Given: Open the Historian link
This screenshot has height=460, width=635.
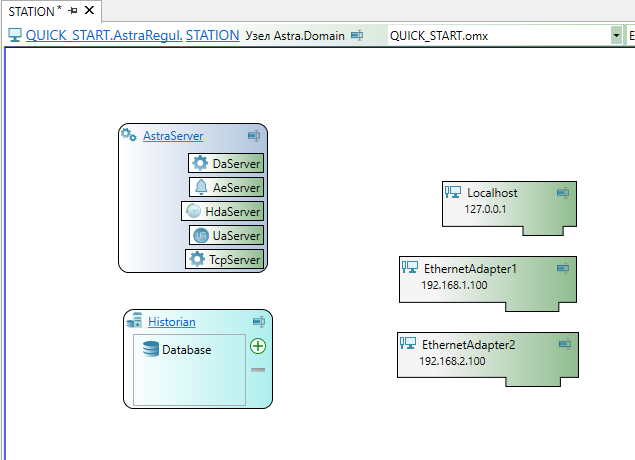Looking at the screenshot, I should 172,322.
